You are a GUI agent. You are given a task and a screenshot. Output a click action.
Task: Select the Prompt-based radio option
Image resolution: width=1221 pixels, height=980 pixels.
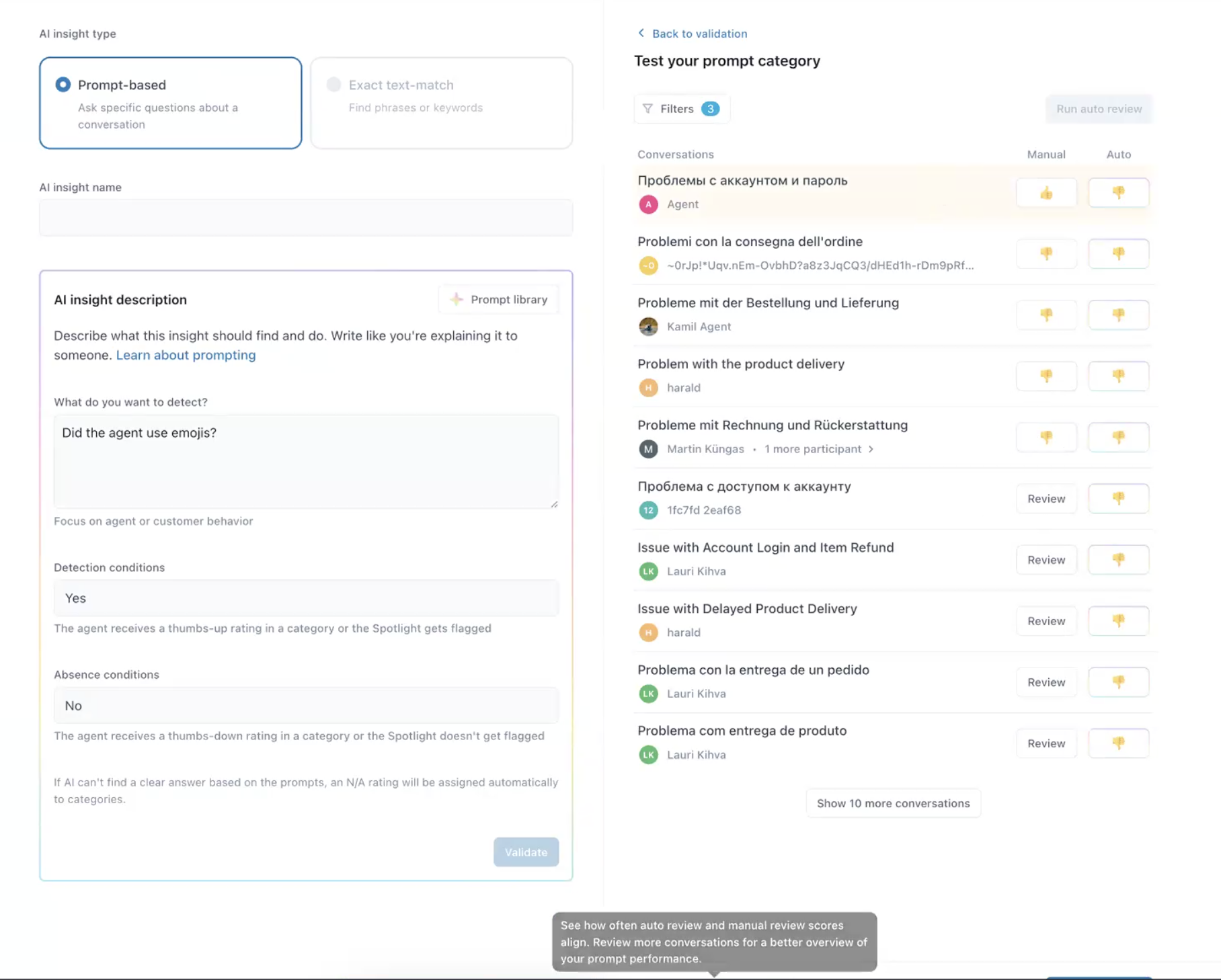[63, 85]
